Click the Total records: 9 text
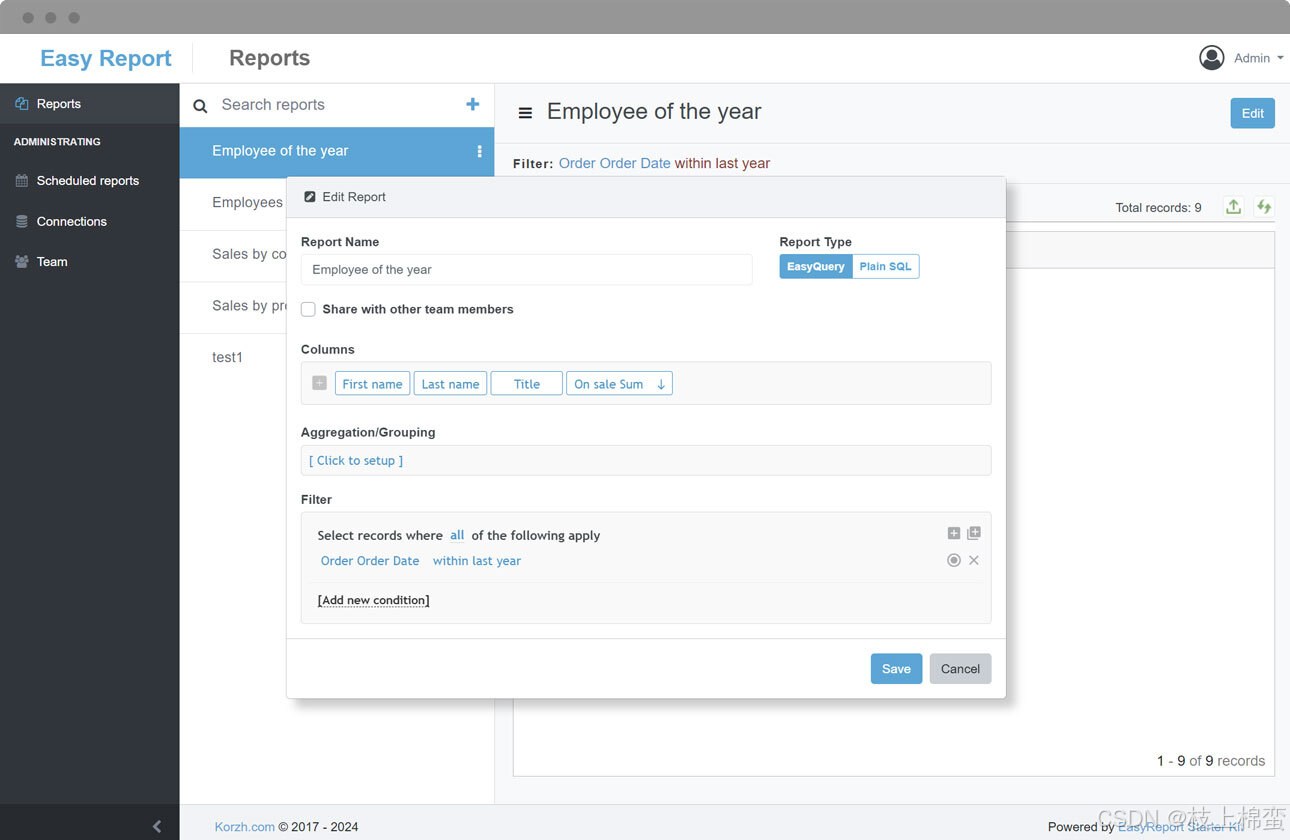The width and height of the screenshot is (1290, 840). click(x=1159, y=208)
